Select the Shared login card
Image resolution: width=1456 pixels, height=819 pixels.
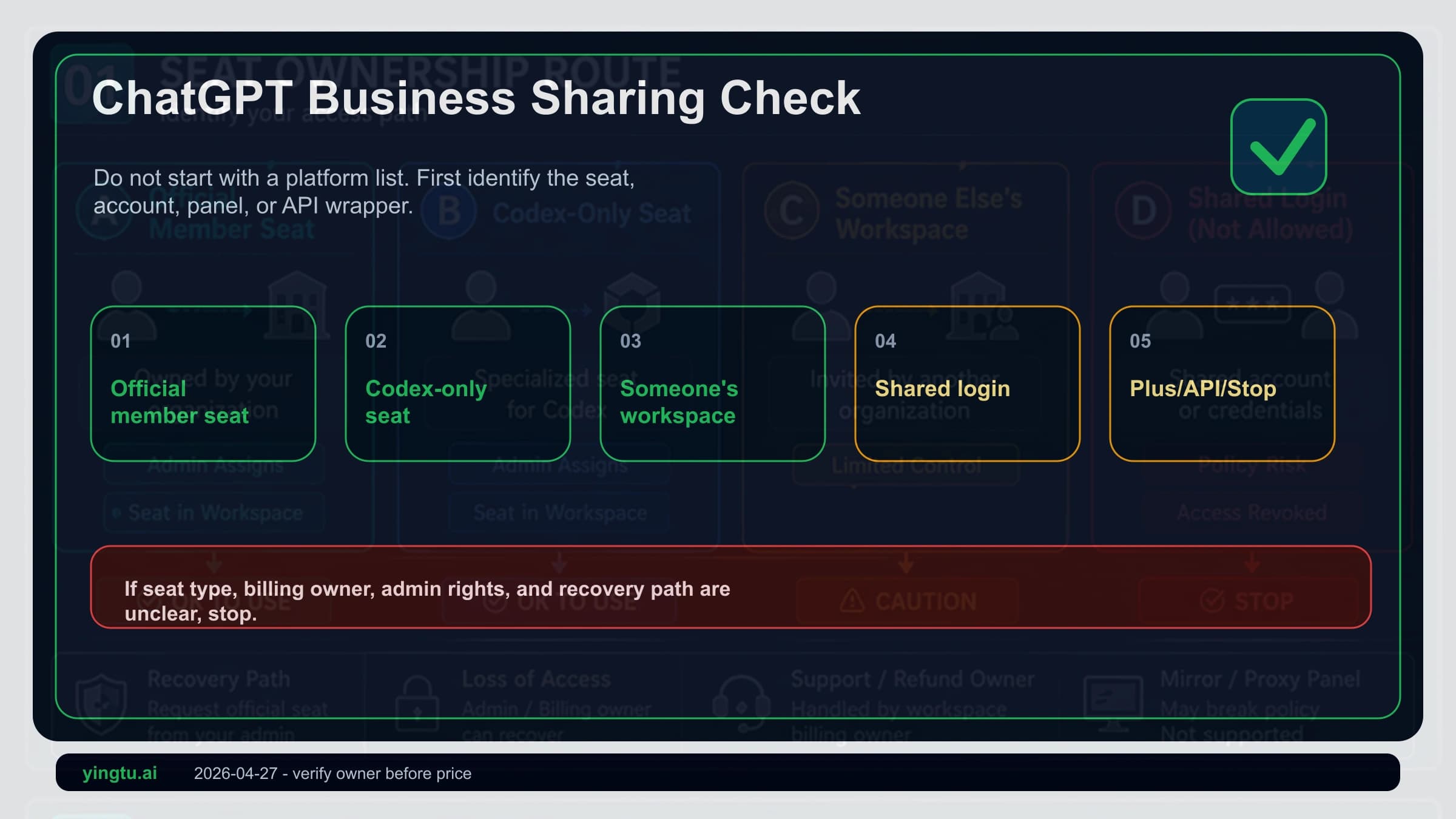click(x=968, y=384)
